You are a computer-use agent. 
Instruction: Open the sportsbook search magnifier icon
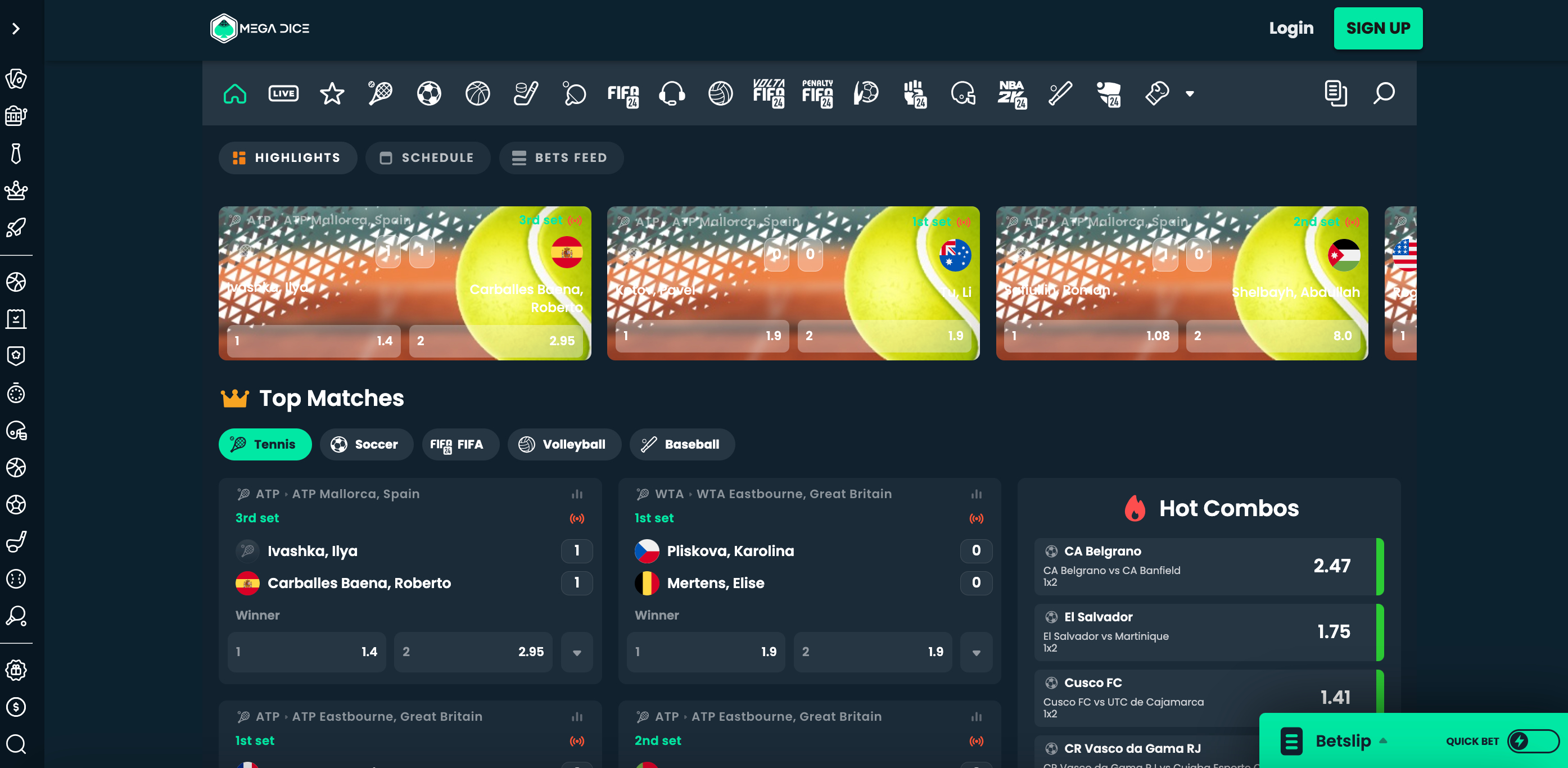[1384, 94]
